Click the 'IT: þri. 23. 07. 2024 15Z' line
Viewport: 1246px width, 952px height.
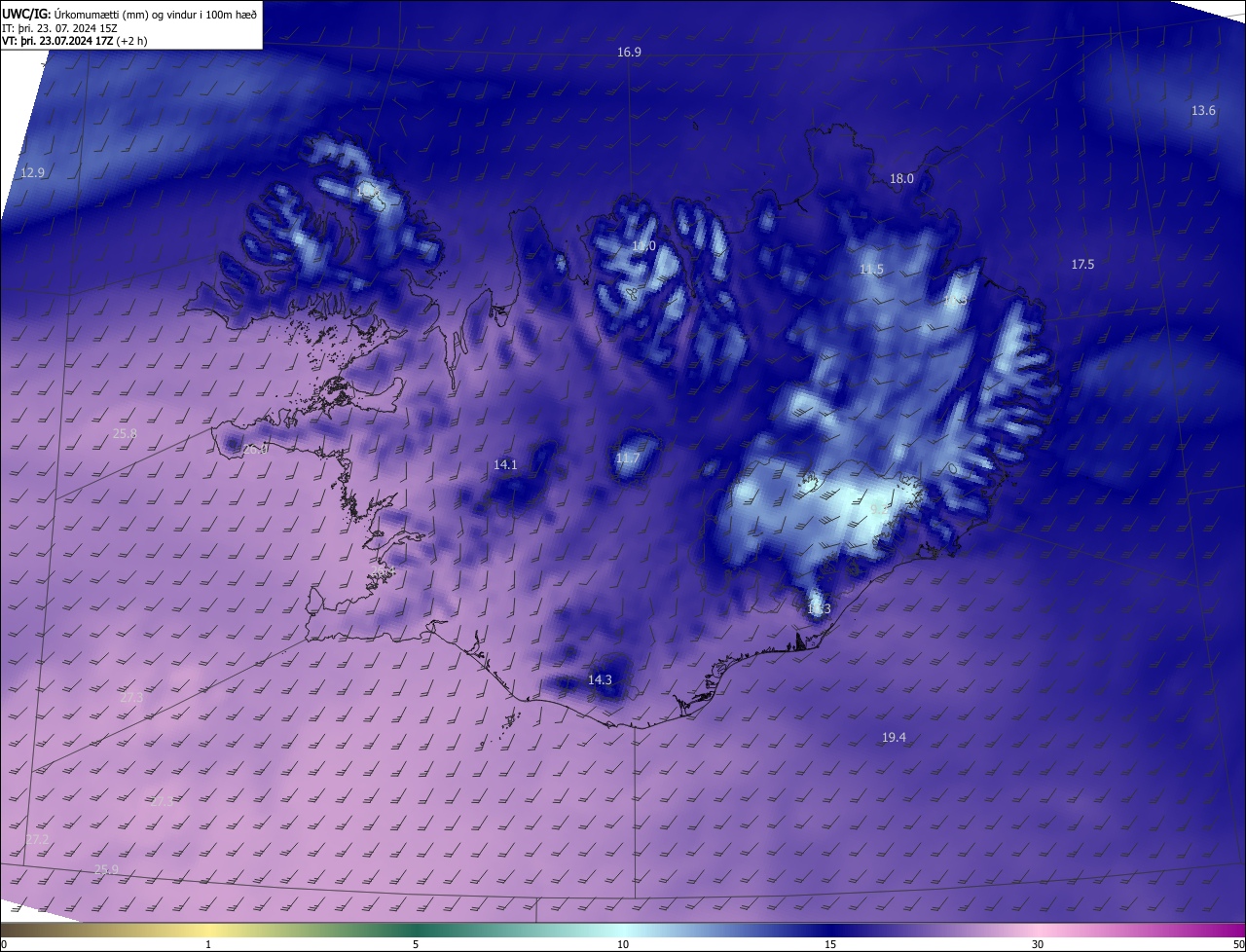click(x=60, y=27)
